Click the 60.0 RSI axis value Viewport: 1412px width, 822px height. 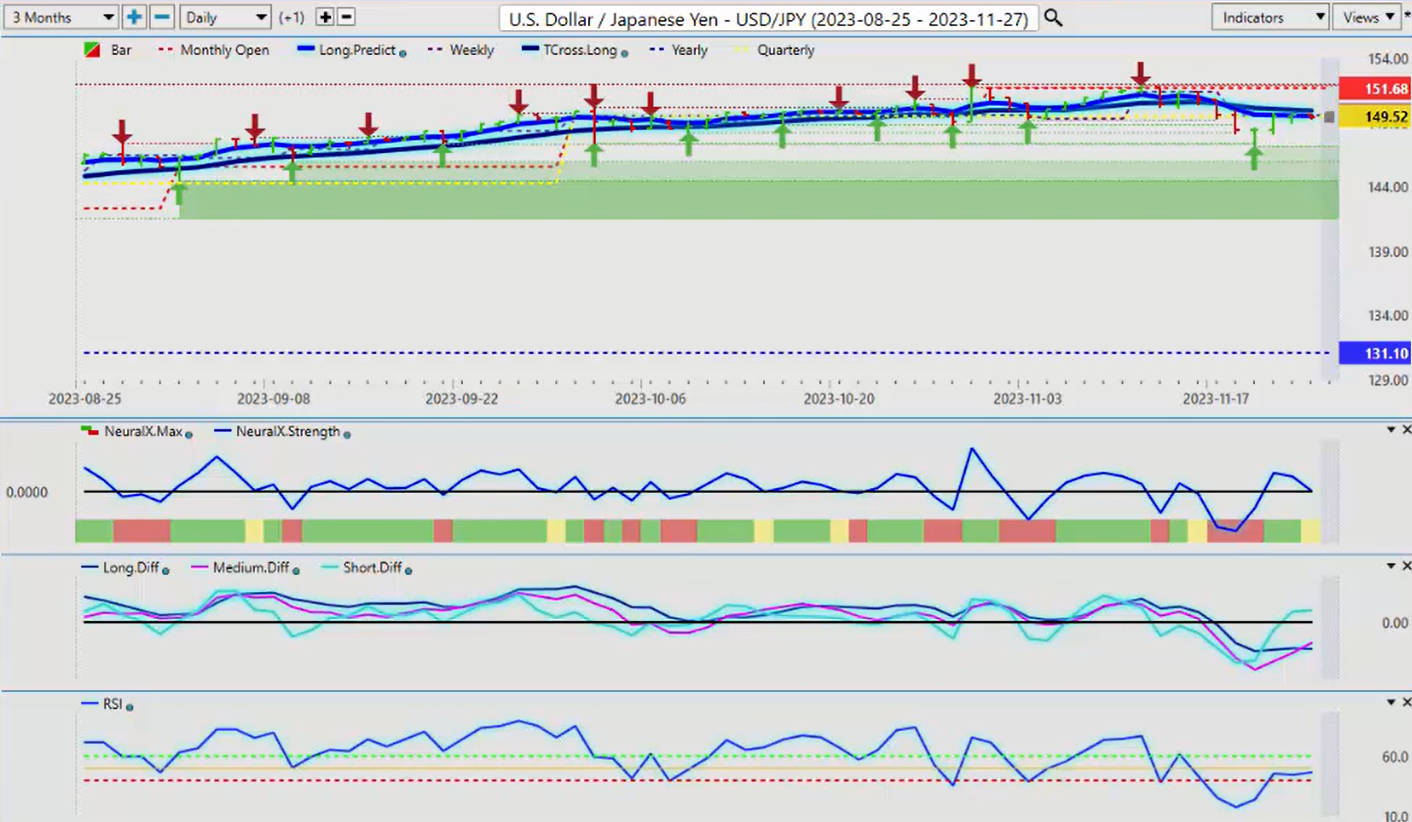[x=1395, y=757]
